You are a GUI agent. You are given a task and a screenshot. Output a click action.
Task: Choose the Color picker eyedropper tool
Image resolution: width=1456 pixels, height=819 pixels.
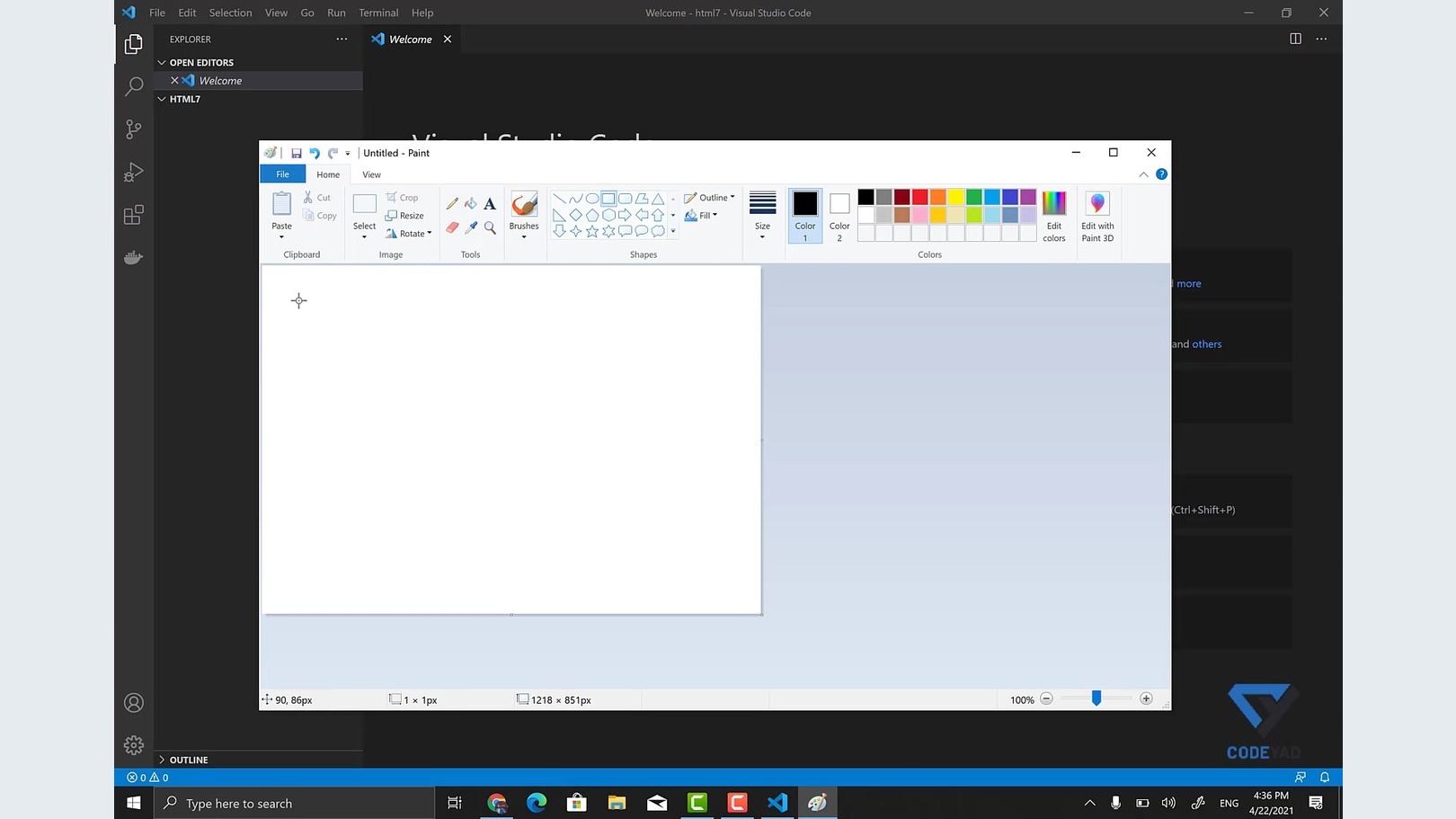point(471,227)
